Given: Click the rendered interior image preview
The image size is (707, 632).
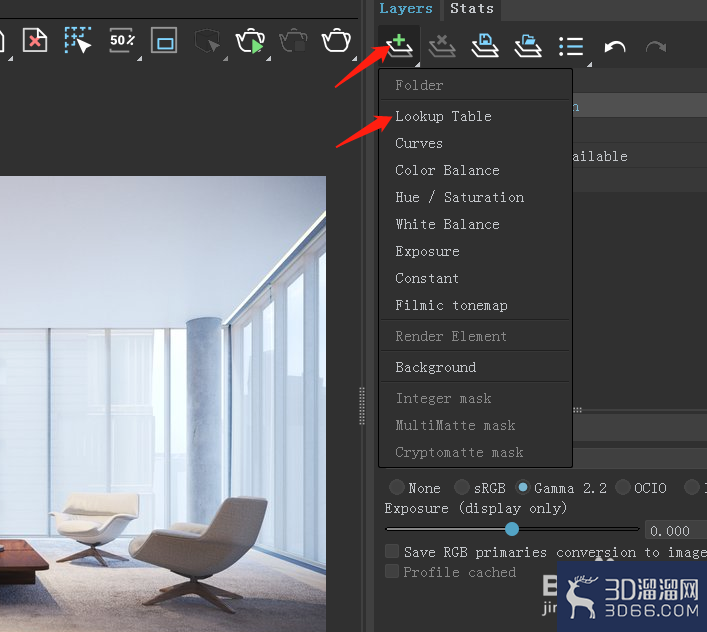Looking at the screenshot, I should pyautogui.click(x=163, y=404).
